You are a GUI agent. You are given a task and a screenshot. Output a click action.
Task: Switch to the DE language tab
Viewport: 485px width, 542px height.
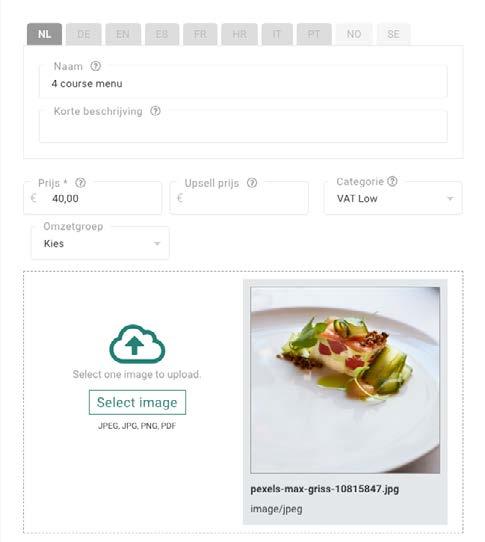click(83, 34)
